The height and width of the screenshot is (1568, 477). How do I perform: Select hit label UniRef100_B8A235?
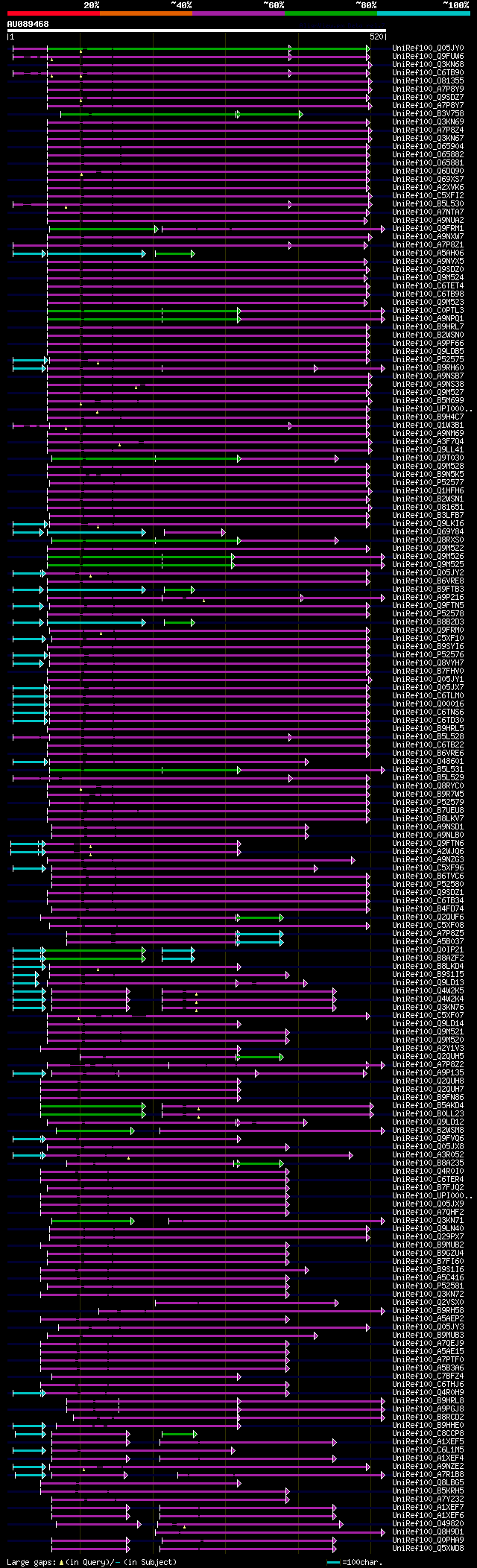pyautogui.click(x=428, y=1163)
